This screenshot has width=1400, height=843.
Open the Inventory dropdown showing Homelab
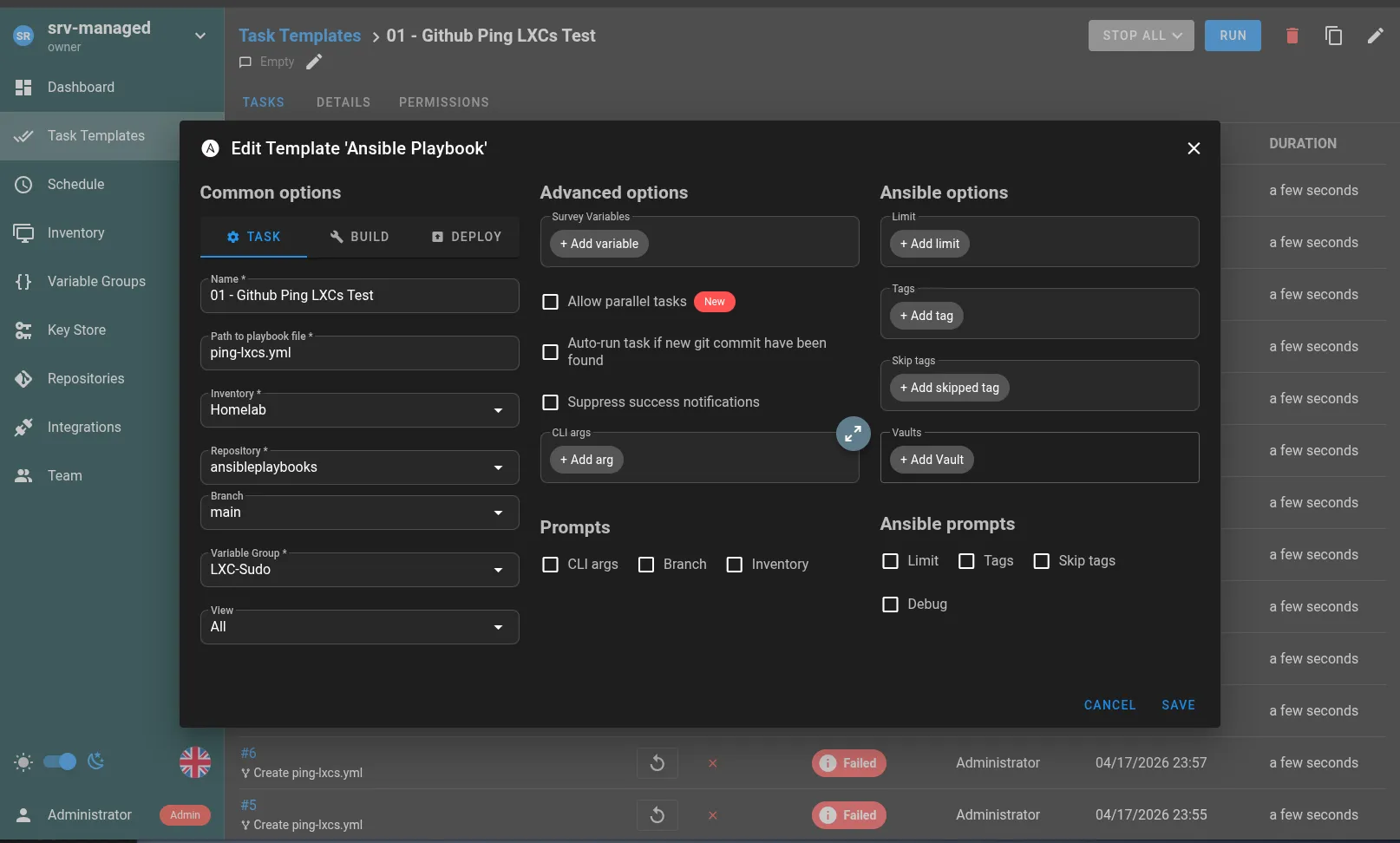pyautogui.click(x=359, y=410)
